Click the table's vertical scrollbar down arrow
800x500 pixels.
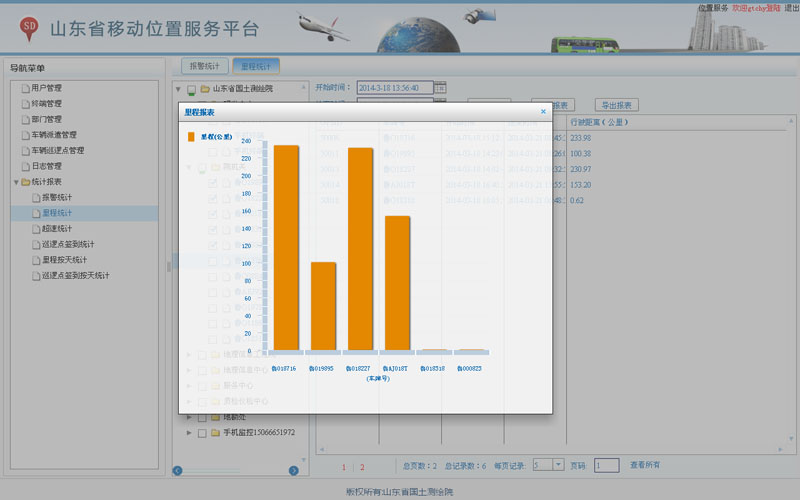pos(791,439)
